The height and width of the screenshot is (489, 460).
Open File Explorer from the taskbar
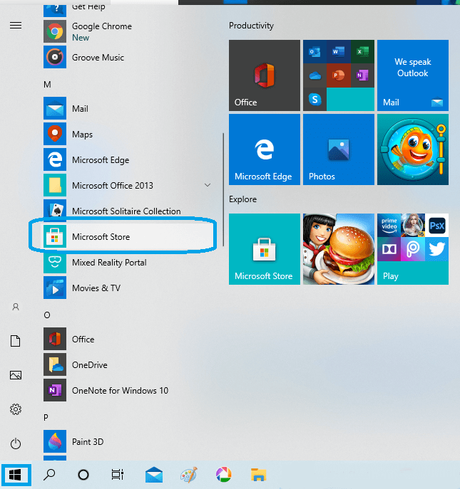coord(258,475)
